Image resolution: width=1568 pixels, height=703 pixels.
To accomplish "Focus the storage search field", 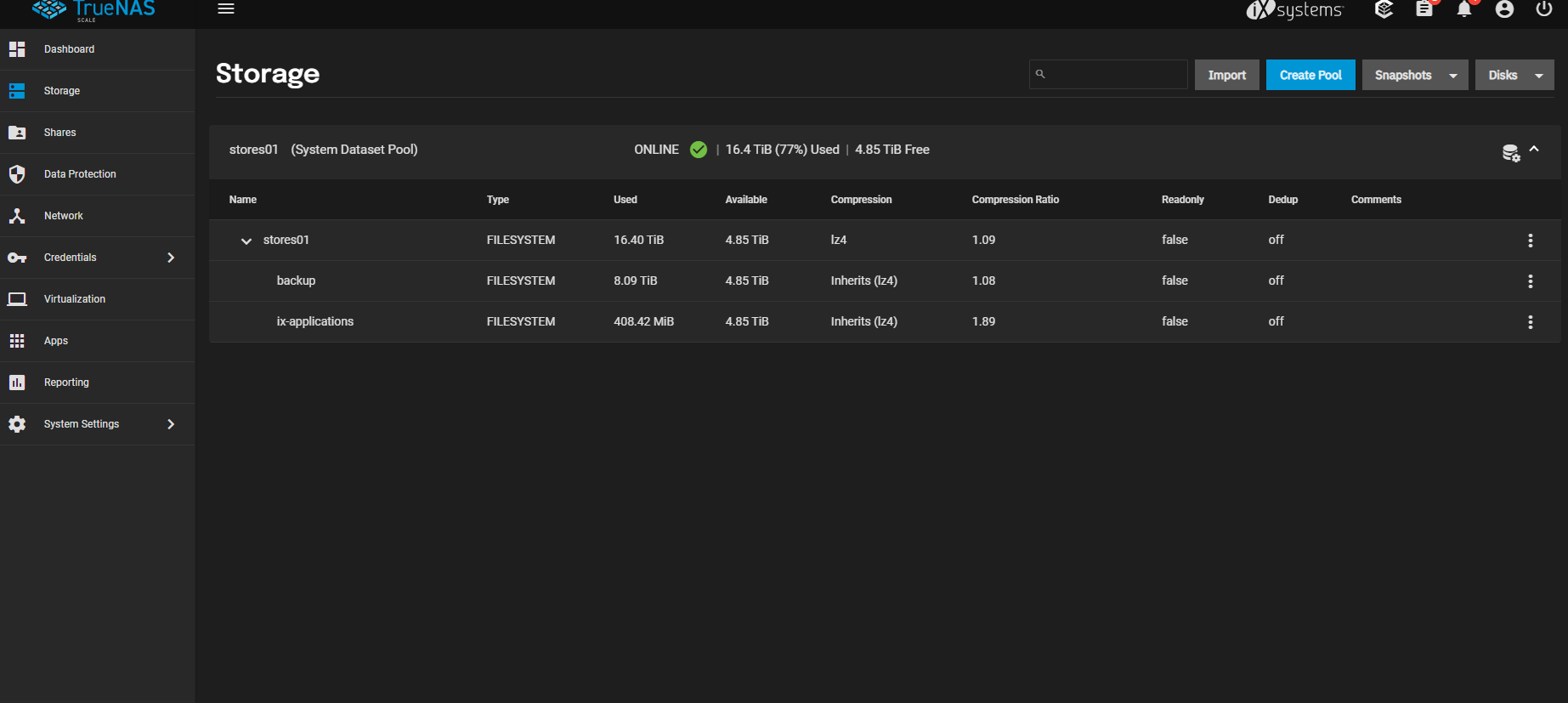I will (x=1115, y=75).
